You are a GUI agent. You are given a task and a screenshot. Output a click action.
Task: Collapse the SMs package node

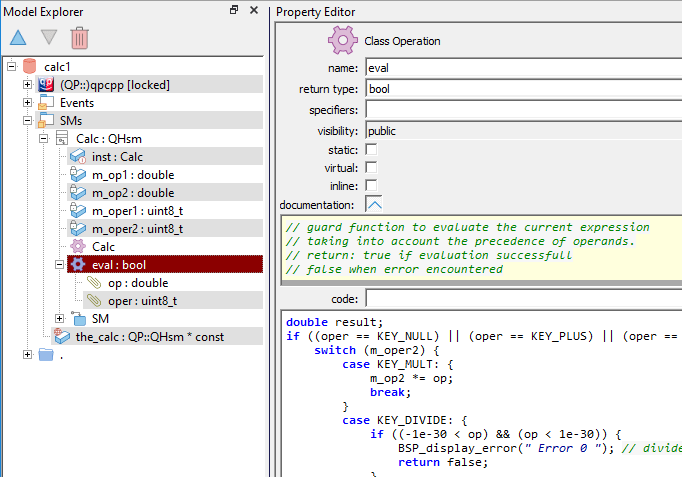point(27,120)
